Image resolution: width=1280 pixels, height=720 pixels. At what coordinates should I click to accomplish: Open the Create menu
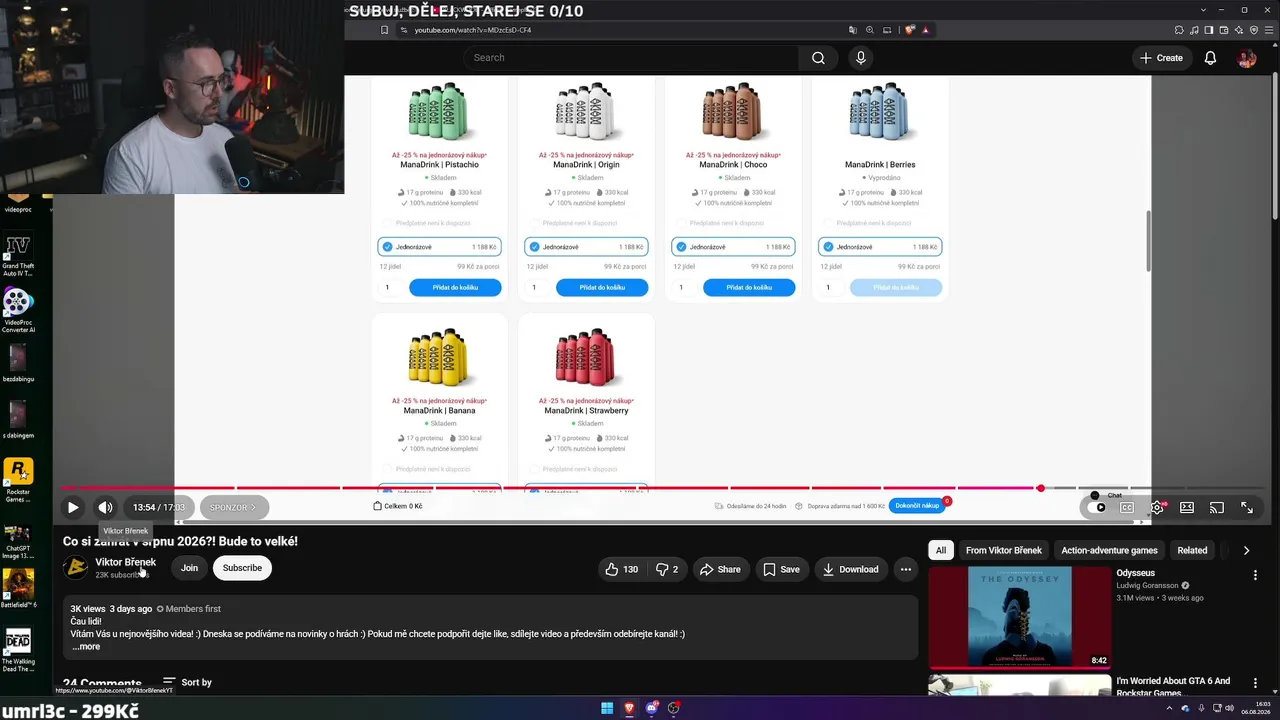[x=1162, y=58]
